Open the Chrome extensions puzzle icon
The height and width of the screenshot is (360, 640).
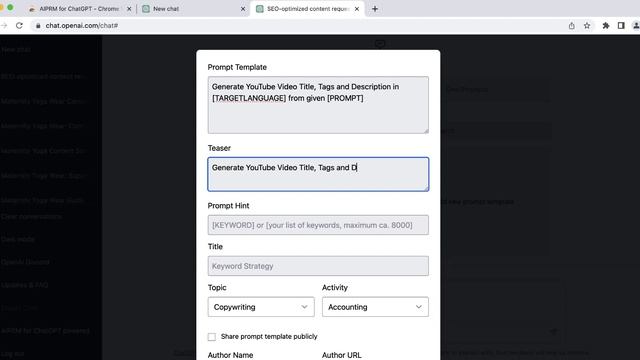click(x=606, y=25)
